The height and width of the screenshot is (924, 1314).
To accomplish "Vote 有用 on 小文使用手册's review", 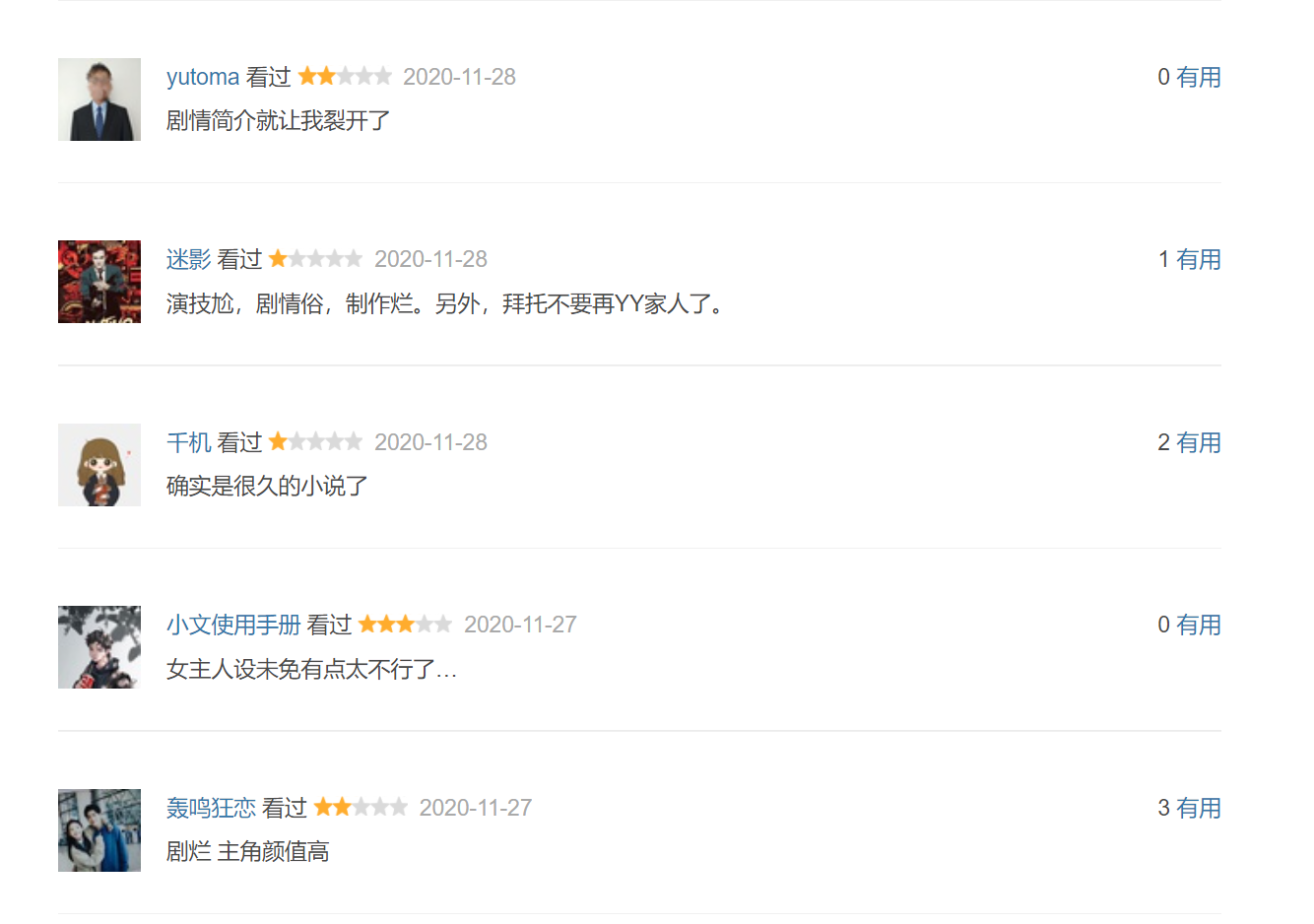I will pos(1199,625).
